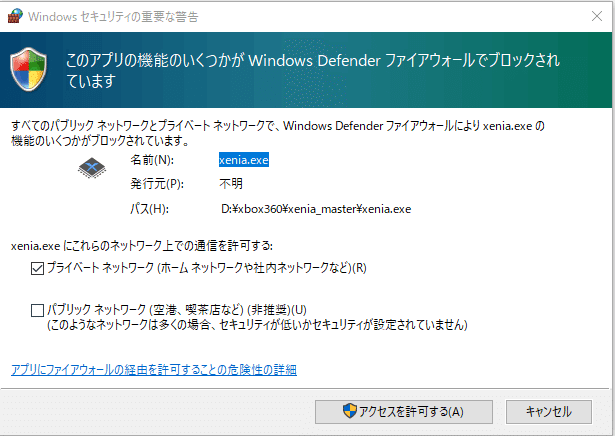
Task: Click the text xenia.exe にこれらのネットワーク上での通信を許可する:
Action: [x=142, y=246]
